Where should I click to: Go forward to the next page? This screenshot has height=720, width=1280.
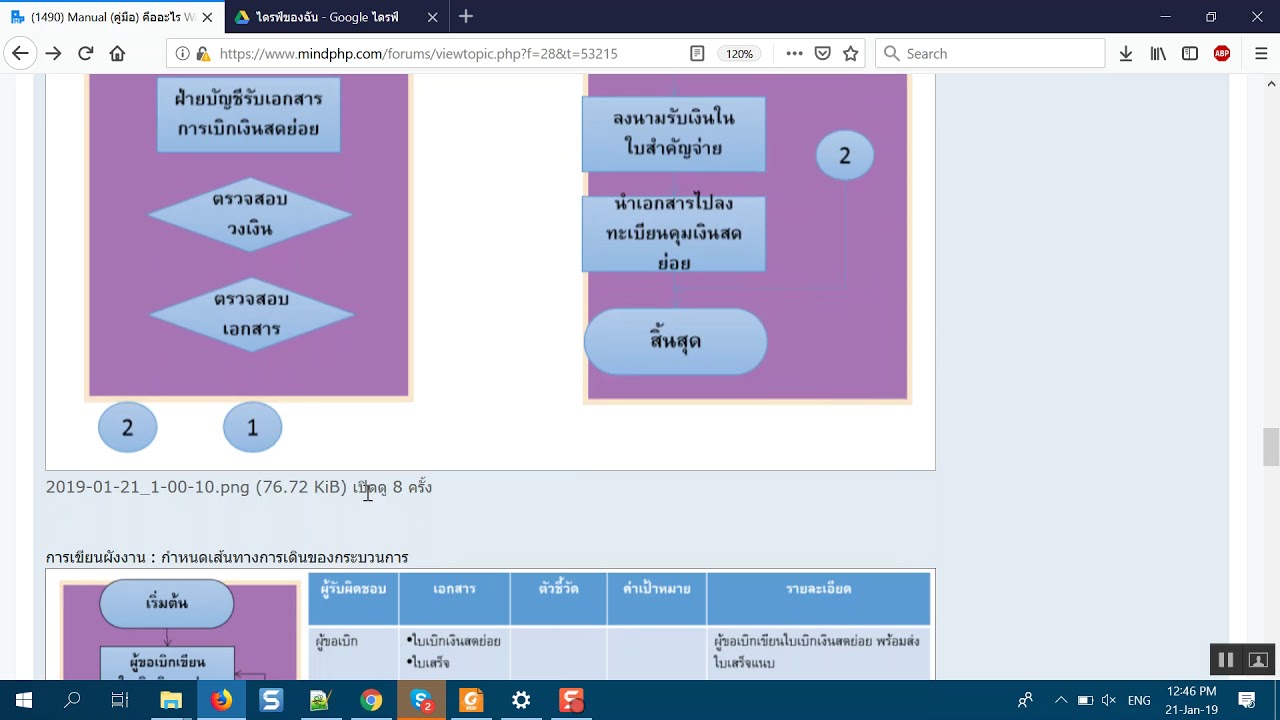click(x=53, y=54)
